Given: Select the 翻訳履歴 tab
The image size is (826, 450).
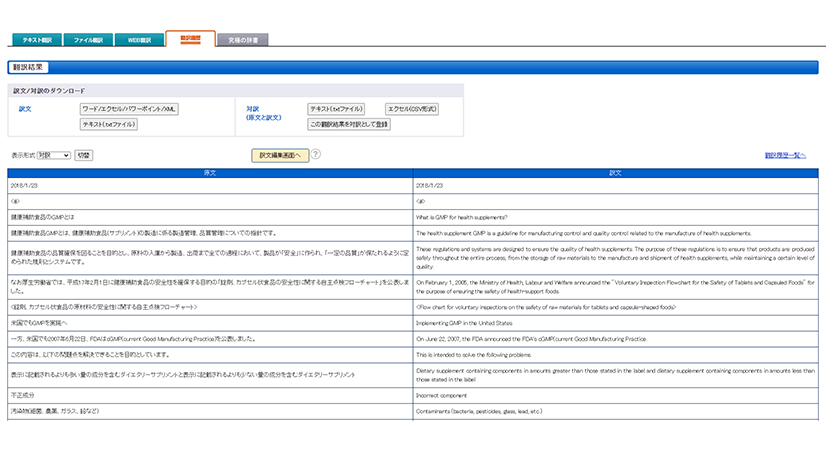Looking at the screenshot, I should 190,38.
